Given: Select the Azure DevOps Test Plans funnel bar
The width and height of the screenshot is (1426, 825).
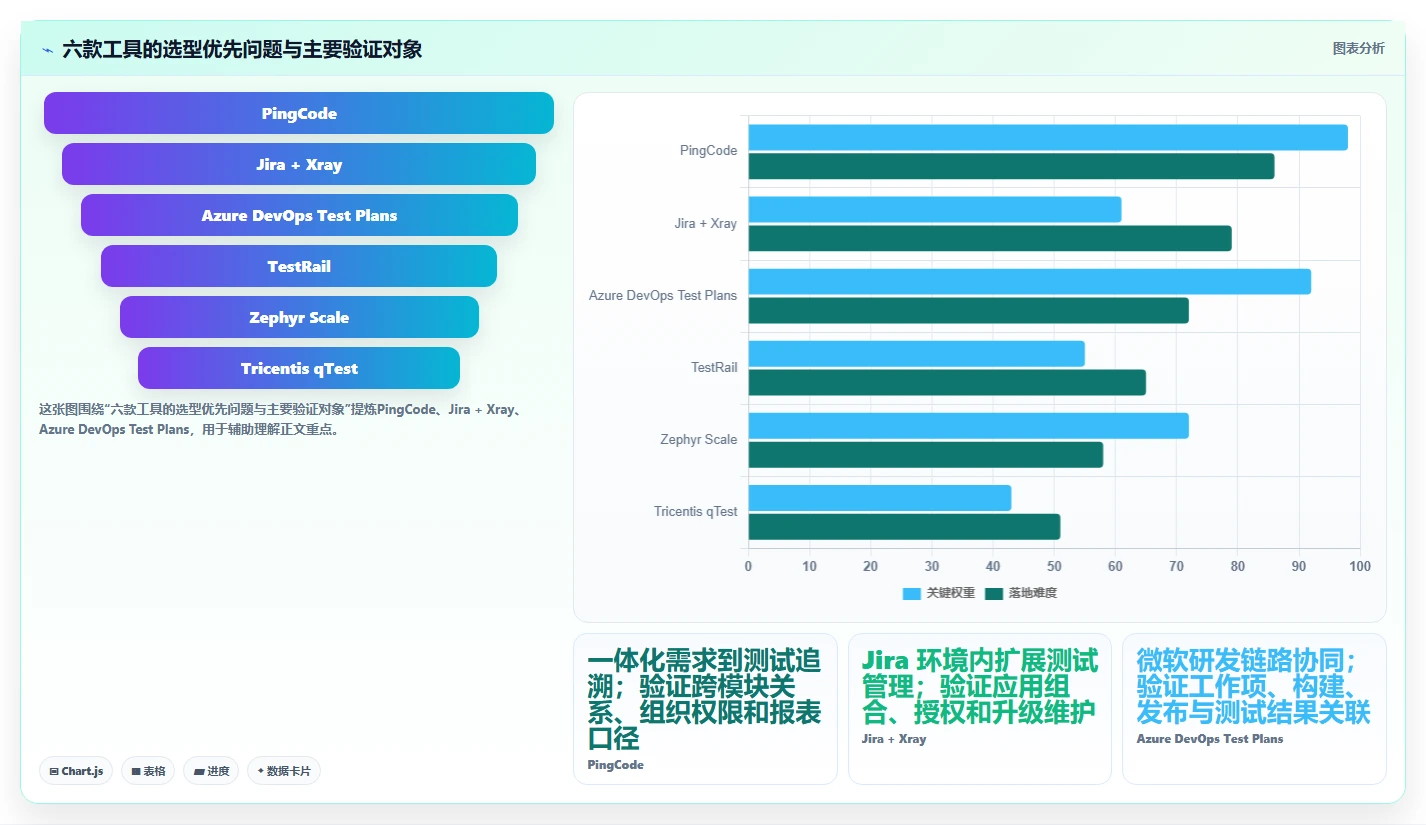Looking at the screenshot, I should [299, 215].
